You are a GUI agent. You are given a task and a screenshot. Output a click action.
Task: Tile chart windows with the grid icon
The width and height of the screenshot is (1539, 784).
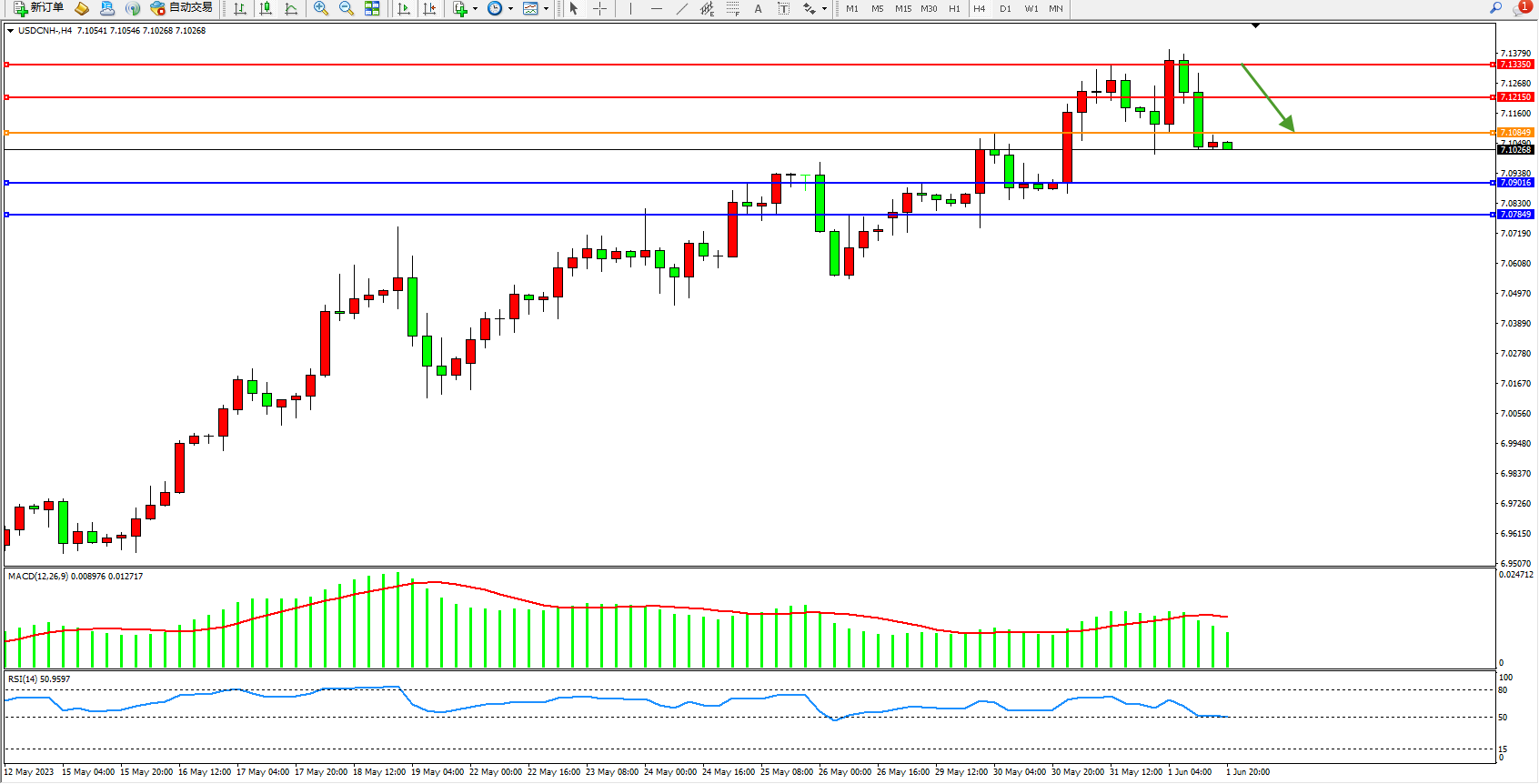[x=372, y=8]
